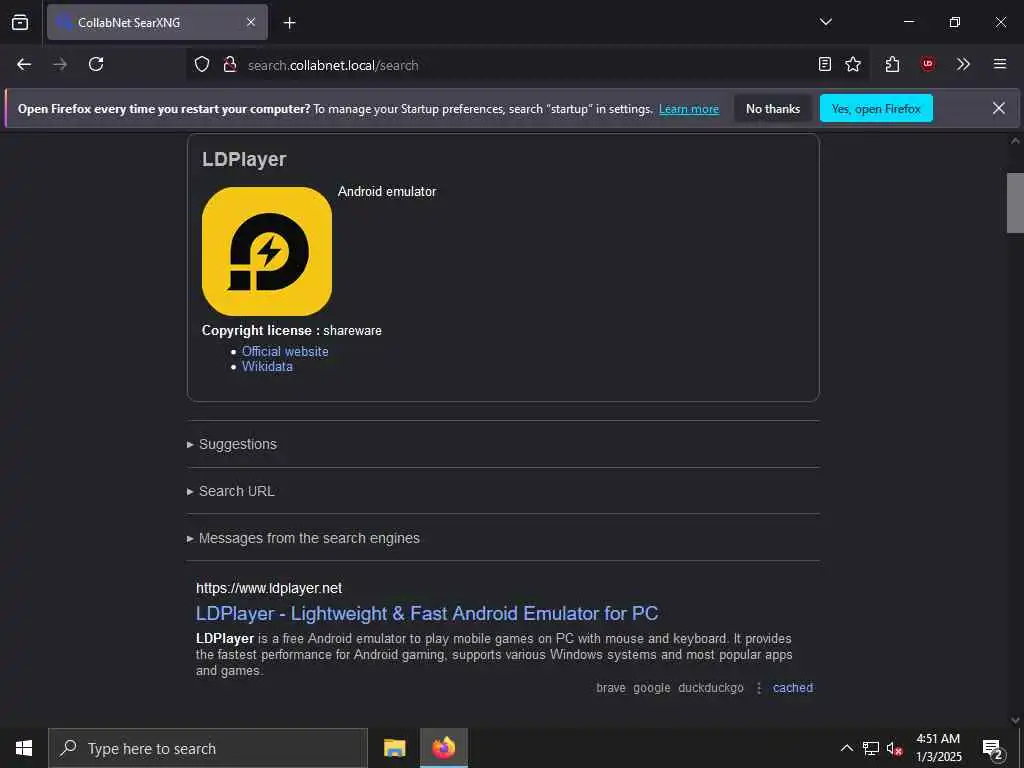
Task: Open the Wikidata link
Action: (267, 366)
